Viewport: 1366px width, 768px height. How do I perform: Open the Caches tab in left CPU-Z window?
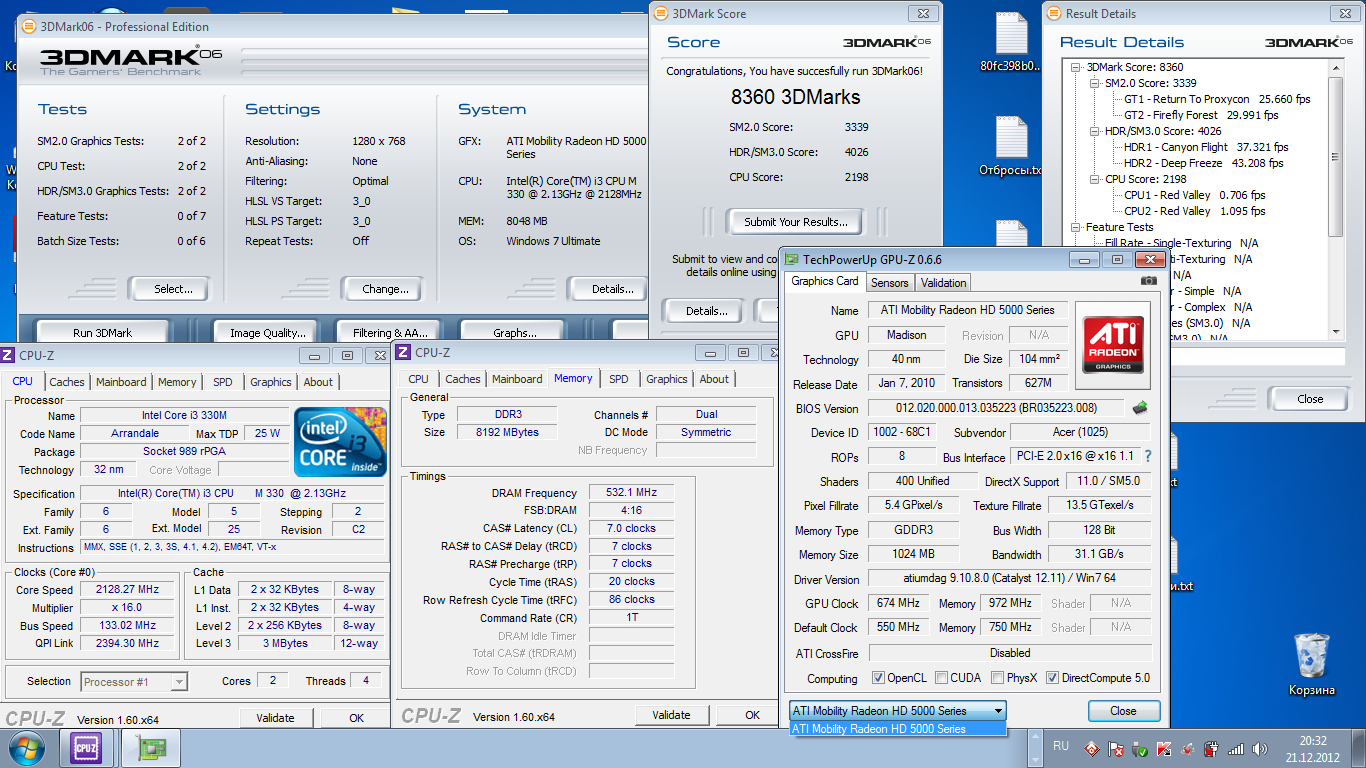coord(67,382)
